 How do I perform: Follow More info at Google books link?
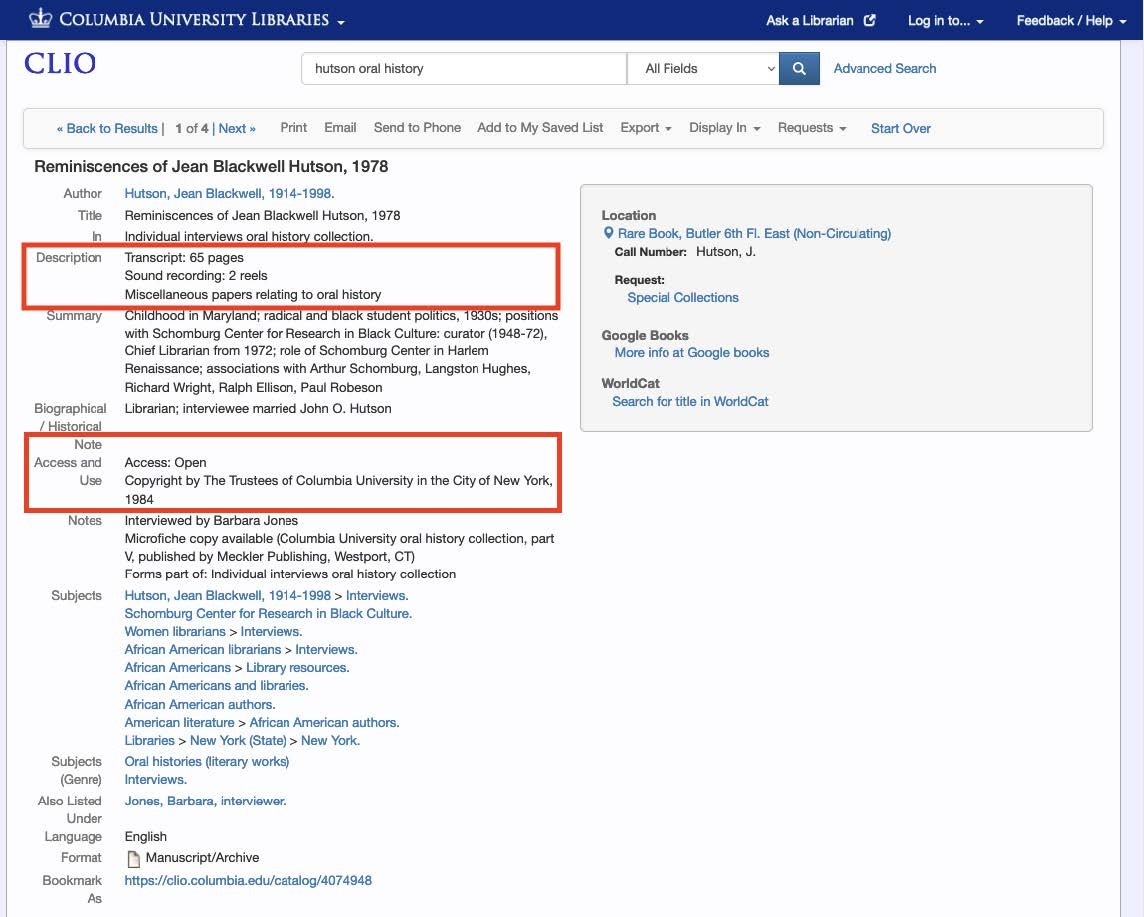[x=691, y=352]
